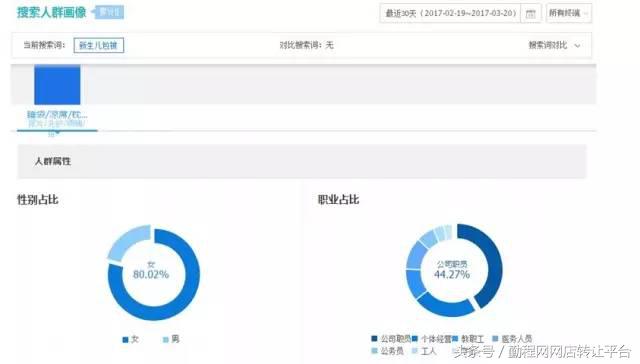This screenshot has width=640, height=364.
Task: Toggle the 工人 legend item
Action: point(424,351)
